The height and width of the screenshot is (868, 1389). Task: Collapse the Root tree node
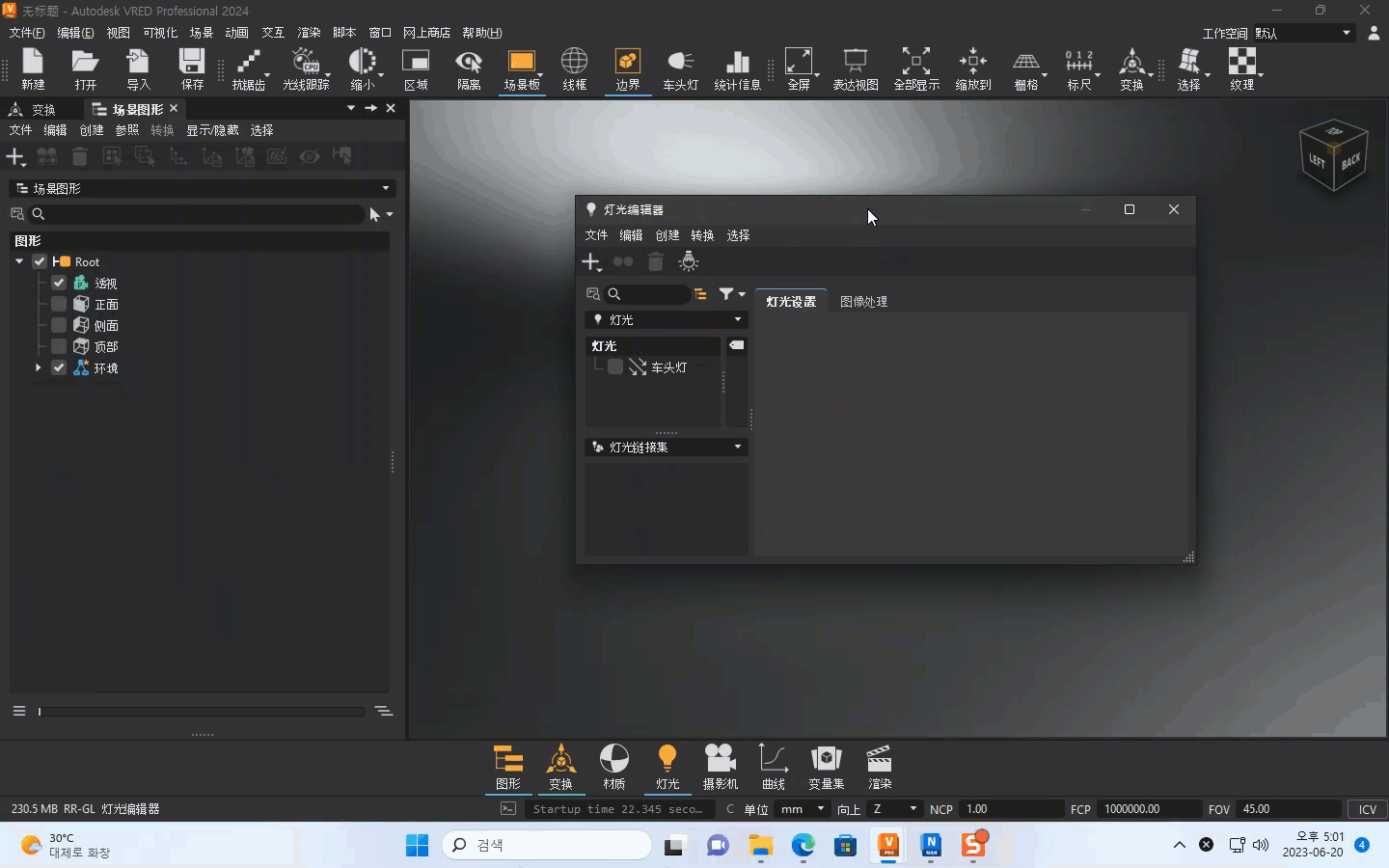19,261
